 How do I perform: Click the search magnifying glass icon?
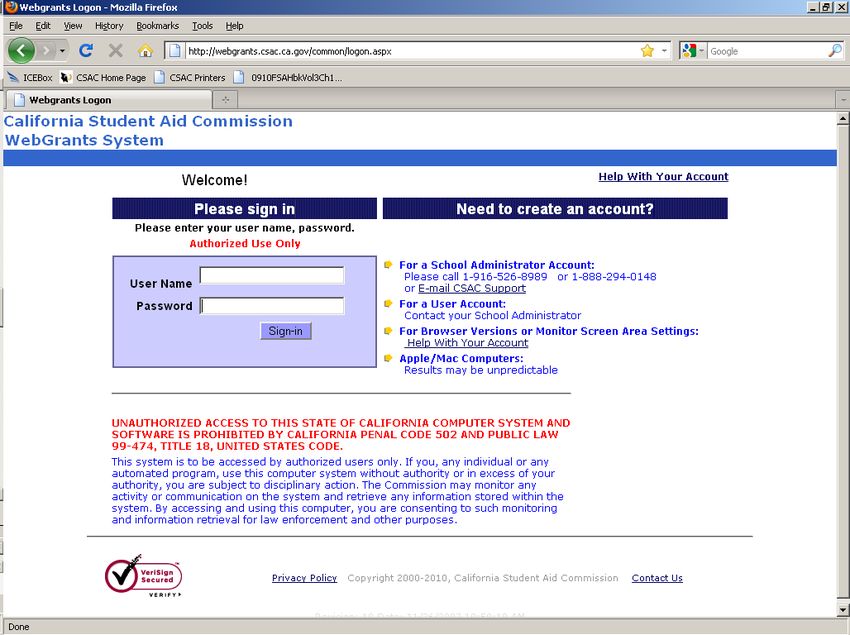(x=835, y=51)
